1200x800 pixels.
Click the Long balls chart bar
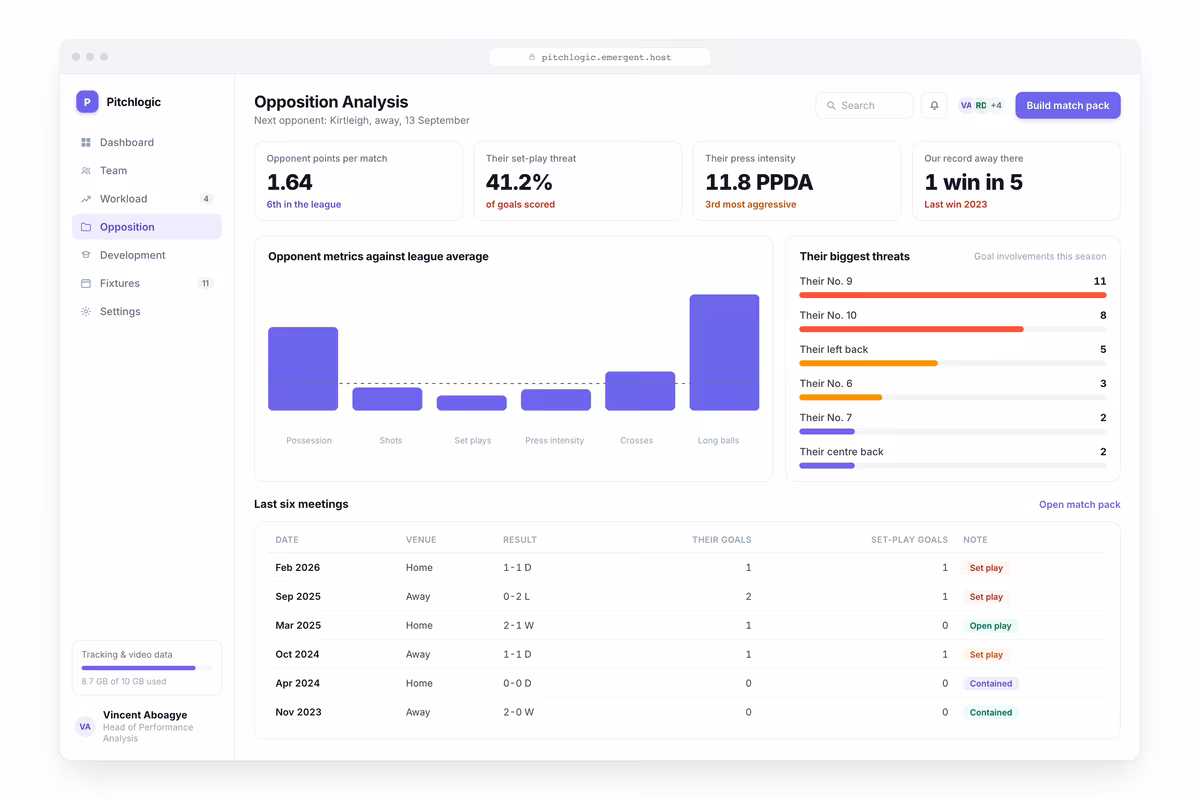point(724,352)
